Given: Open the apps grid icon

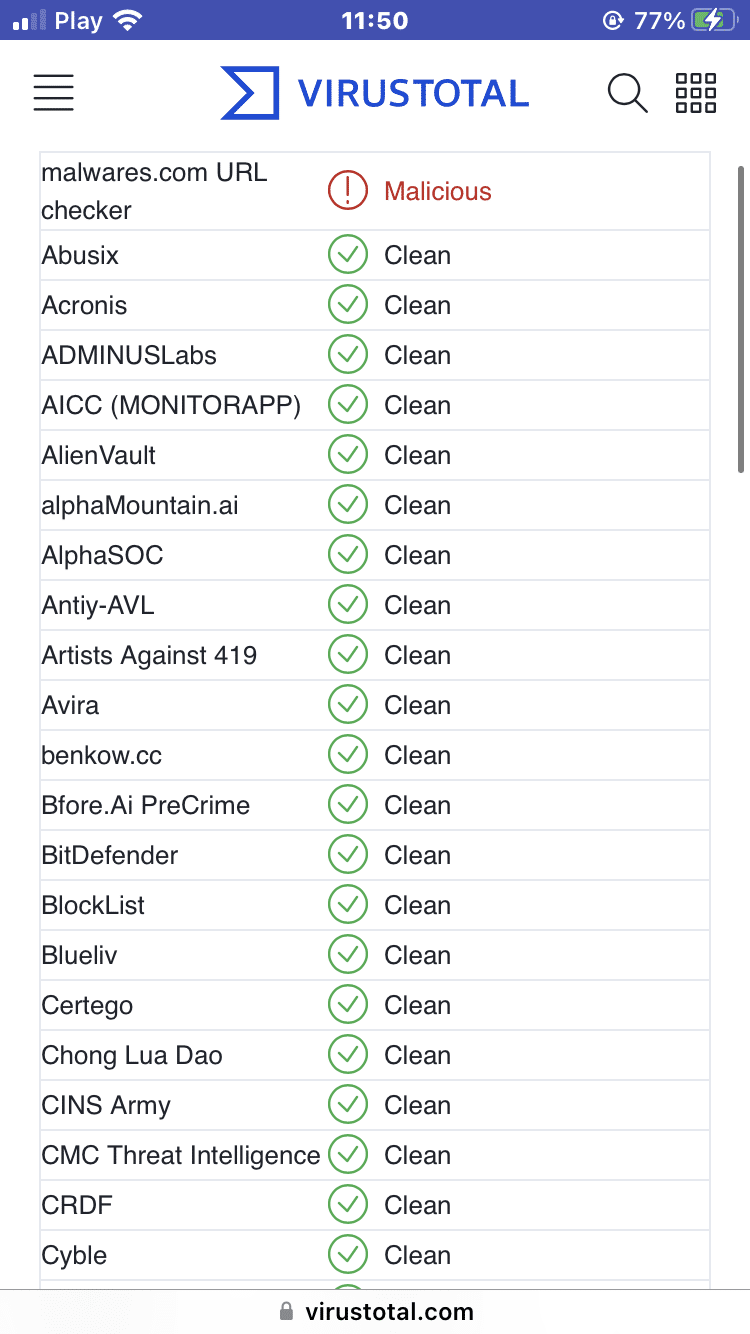Looking at the screenshot, I should click(696, 93).
